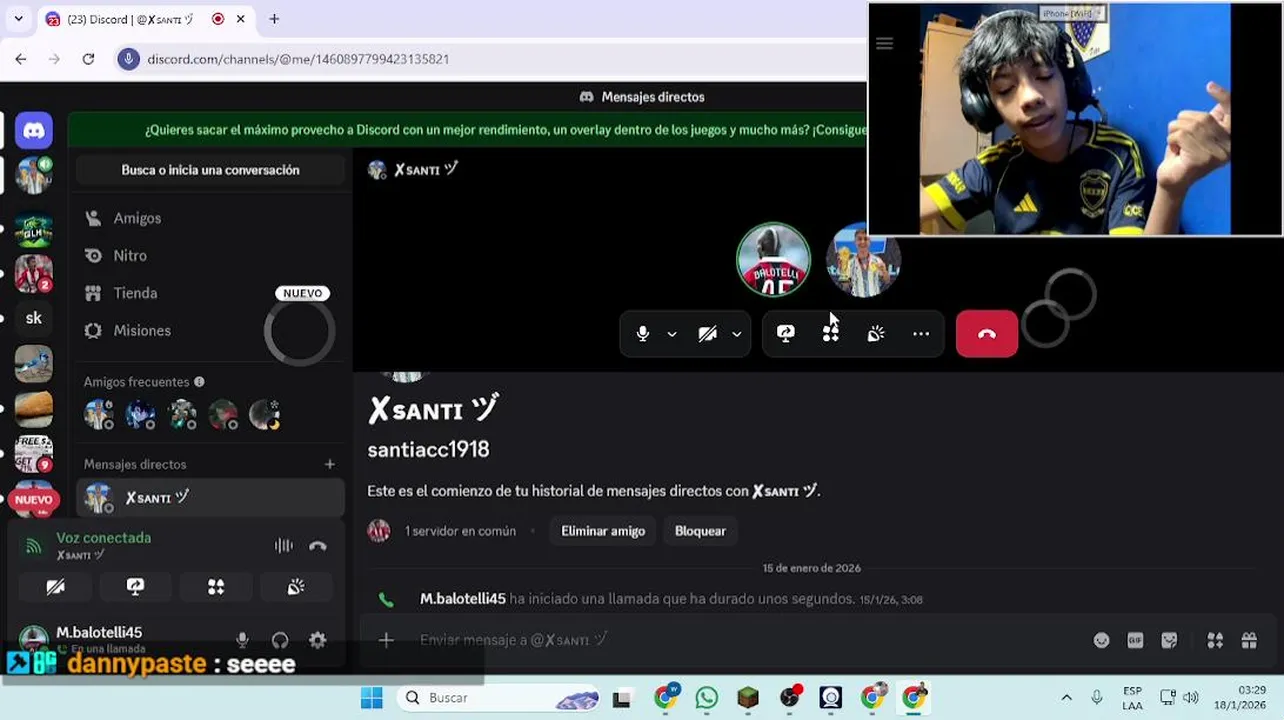This screenshot has width=1284, height=720.
Task: Open soundboard from the sidebar voice panel
Action: (x=296, y=587)
